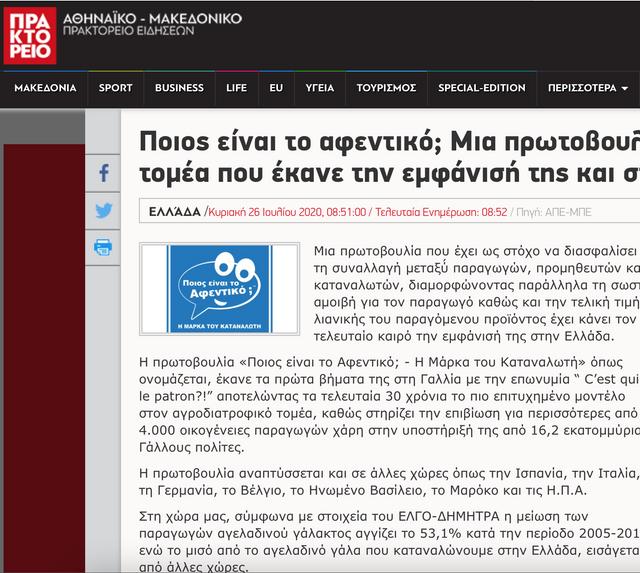This screenshot has width=640, height=573.
Task: Open the blue Ποιος είναι το Αφεντικό image
Action: pos(220,289)
